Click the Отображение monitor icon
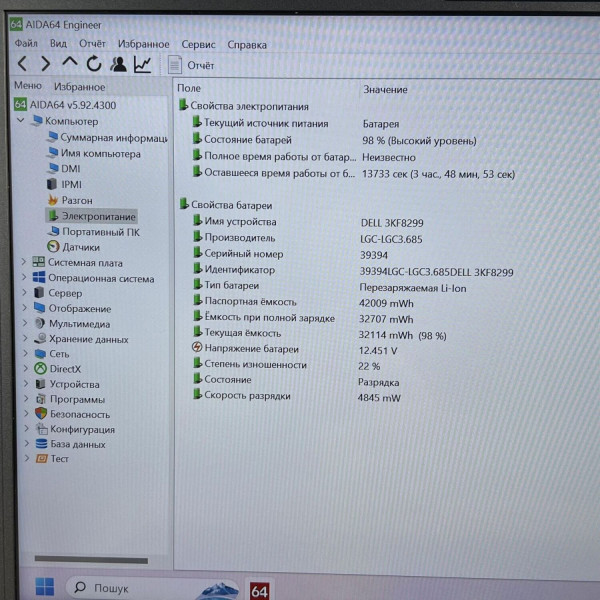The height and width of the screenshot is (600, 600). pyautogui.click(x=39, y=308)
